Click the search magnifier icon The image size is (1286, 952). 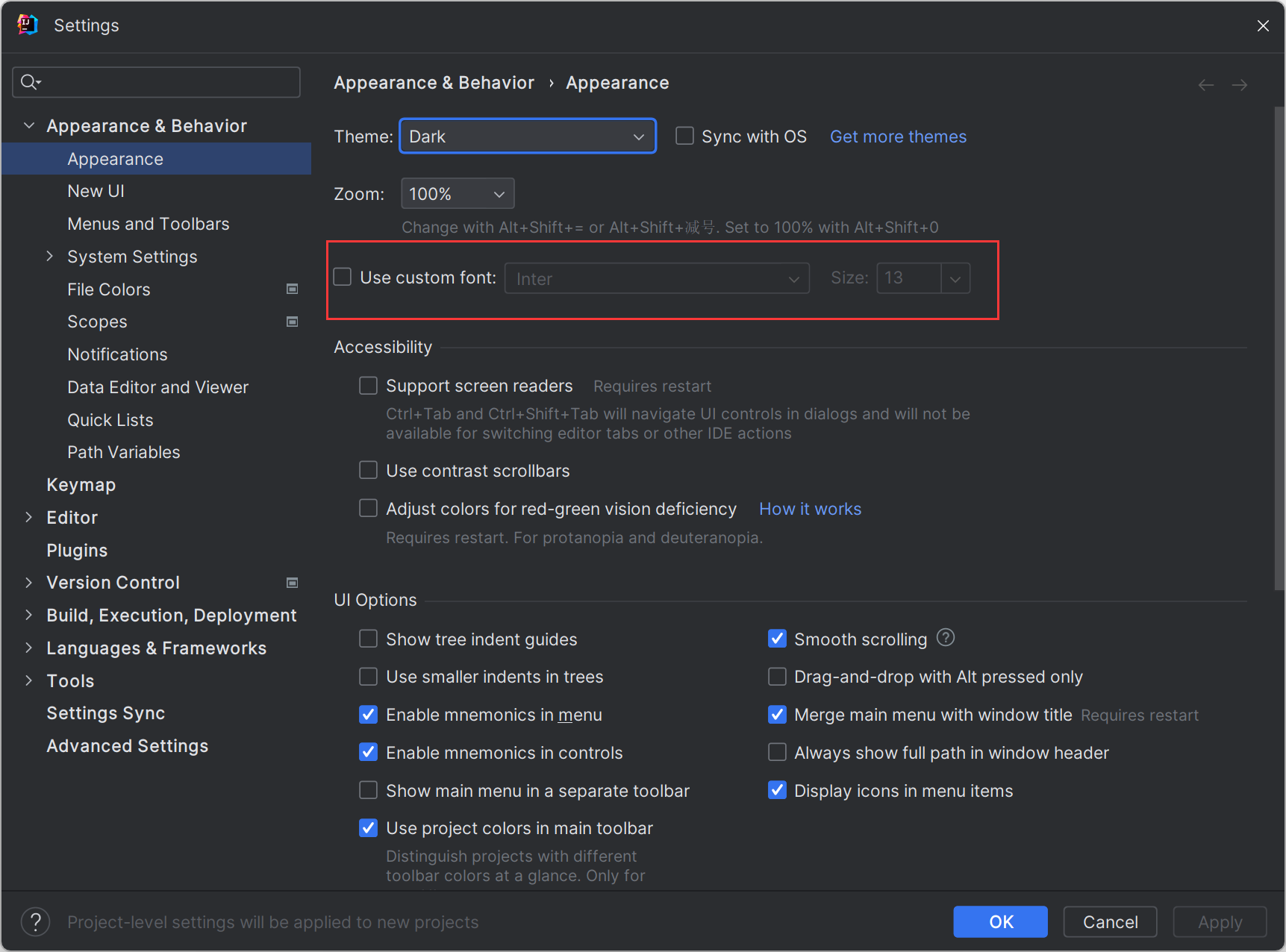(x=30, y=82)
